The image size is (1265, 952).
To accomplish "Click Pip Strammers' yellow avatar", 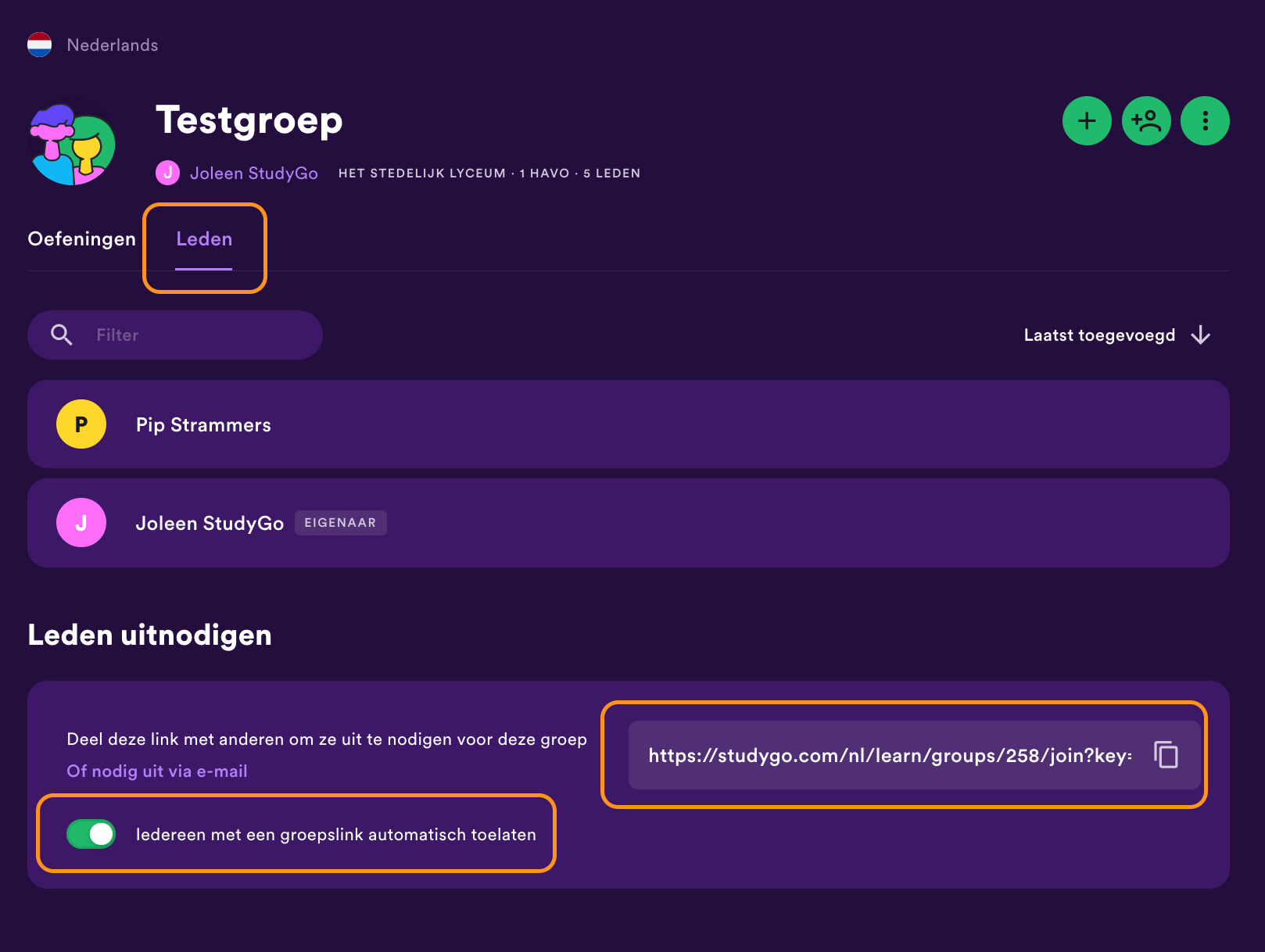I will click(81, 424).
